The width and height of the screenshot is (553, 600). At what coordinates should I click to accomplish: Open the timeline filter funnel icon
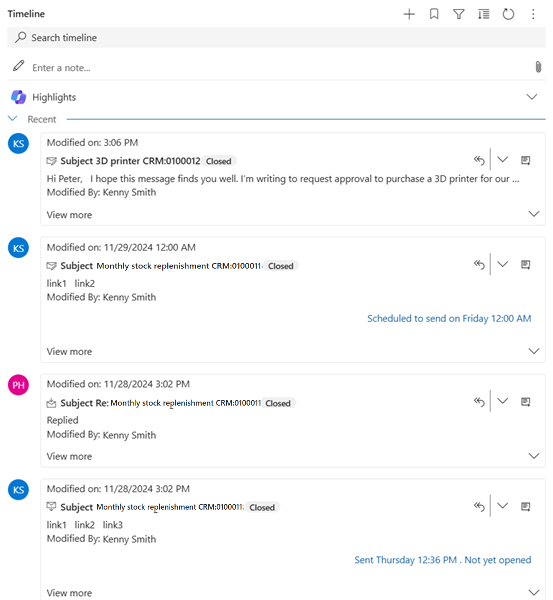(x=458, y=15)
